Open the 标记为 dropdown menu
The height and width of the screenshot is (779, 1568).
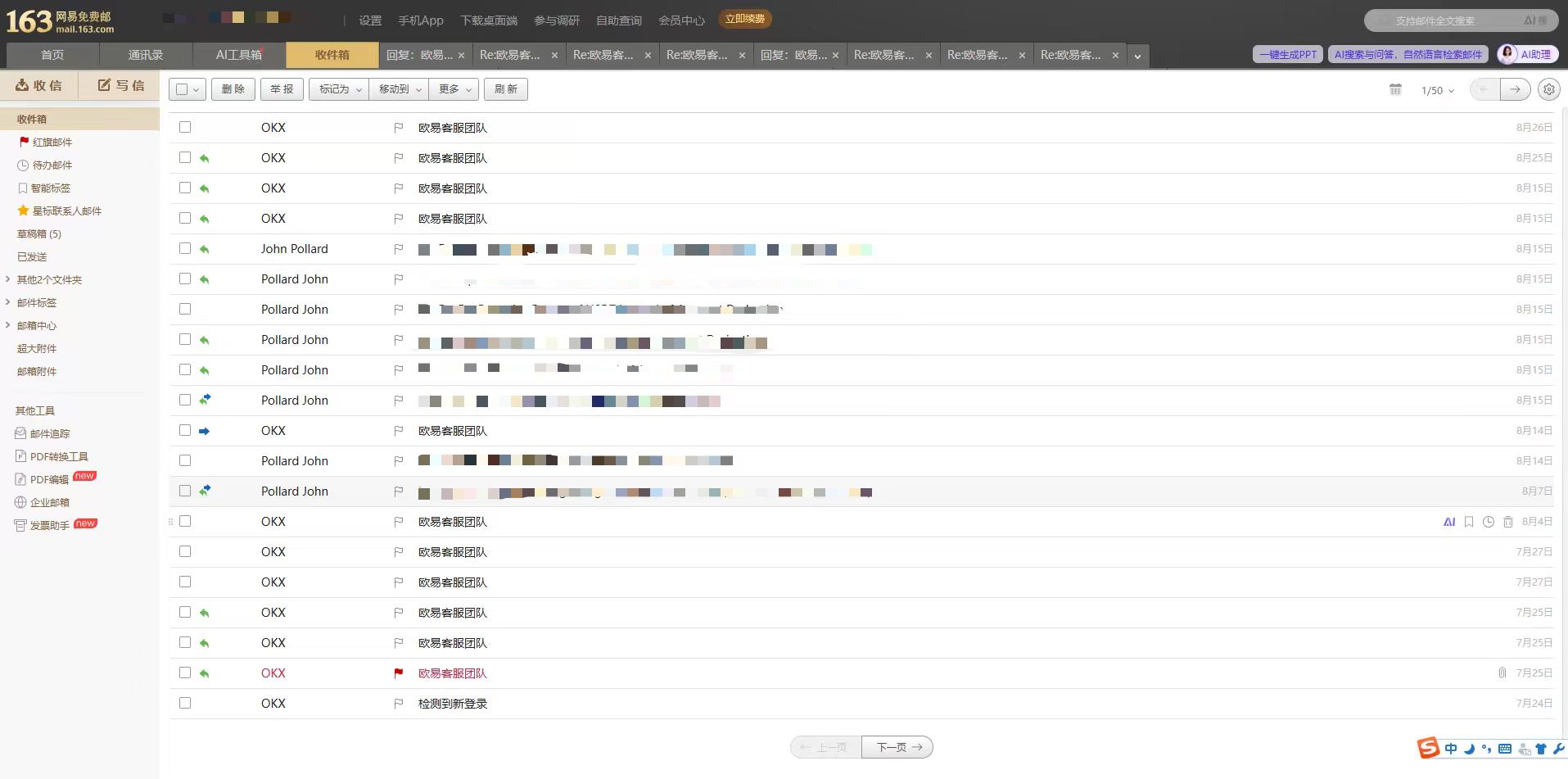click(x=339, y=89)
